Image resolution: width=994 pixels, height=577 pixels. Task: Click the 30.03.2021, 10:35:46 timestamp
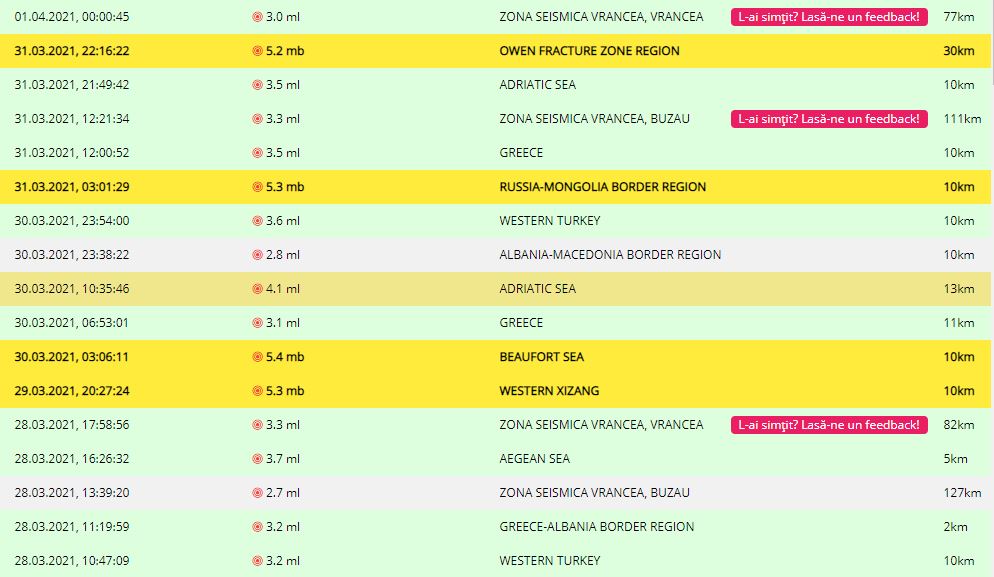71,289
